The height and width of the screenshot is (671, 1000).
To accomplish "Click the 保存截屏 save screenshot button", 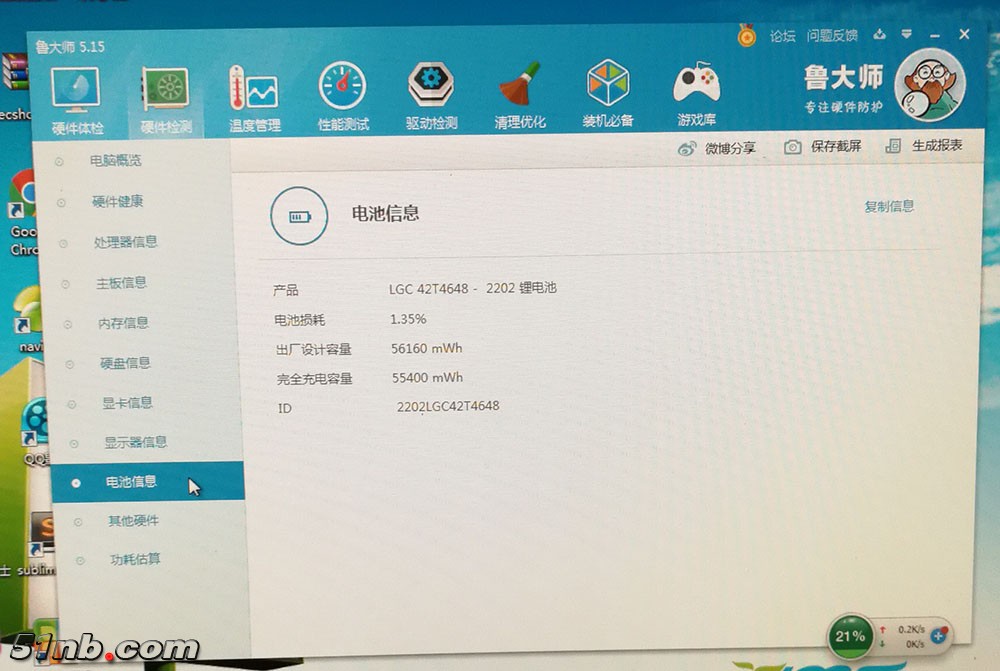I will click(x=822, y=147).
